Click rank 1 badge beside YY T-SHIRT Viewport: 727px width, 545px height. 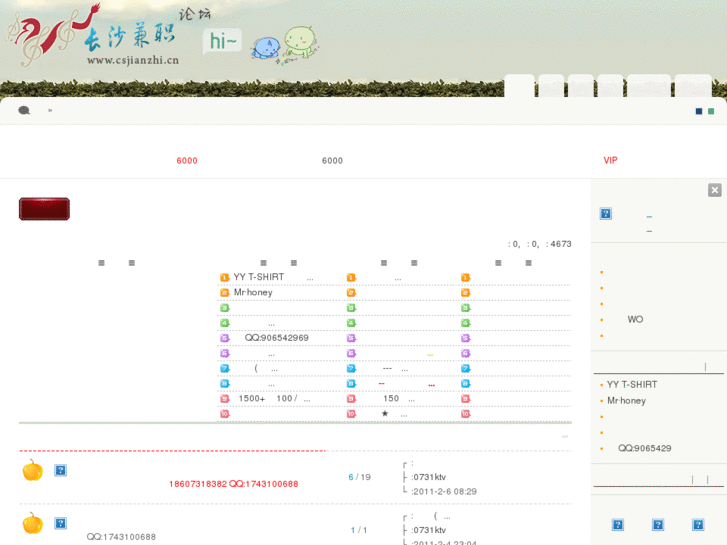tap(224, 277)
